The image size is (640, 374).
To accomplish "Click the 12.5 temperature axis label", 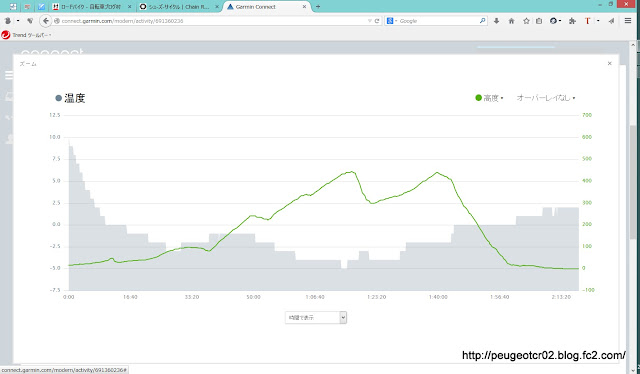I will (x=55, y=115).
